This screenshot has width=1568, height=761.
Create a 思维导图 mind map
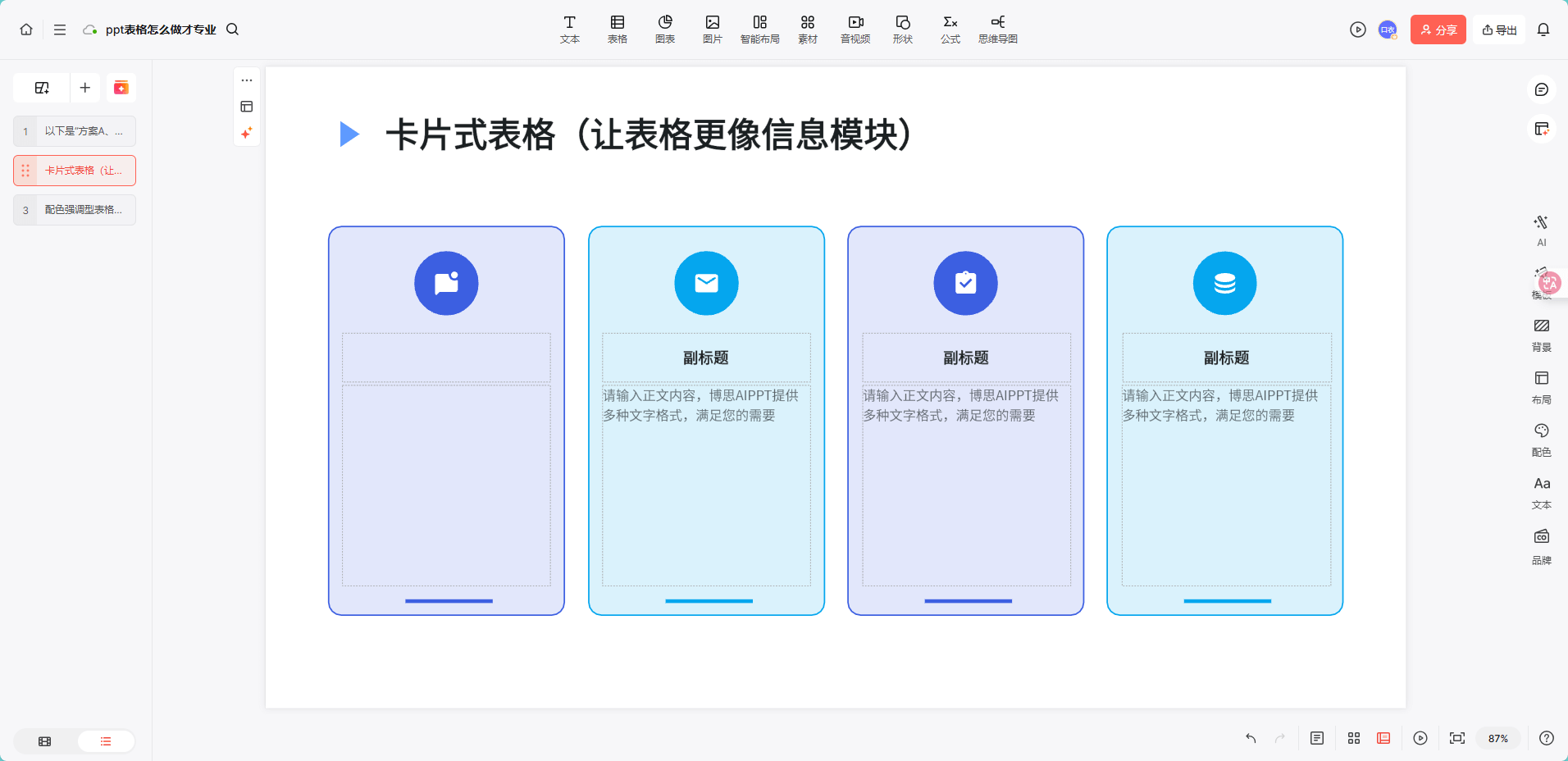tap(997, 29)
